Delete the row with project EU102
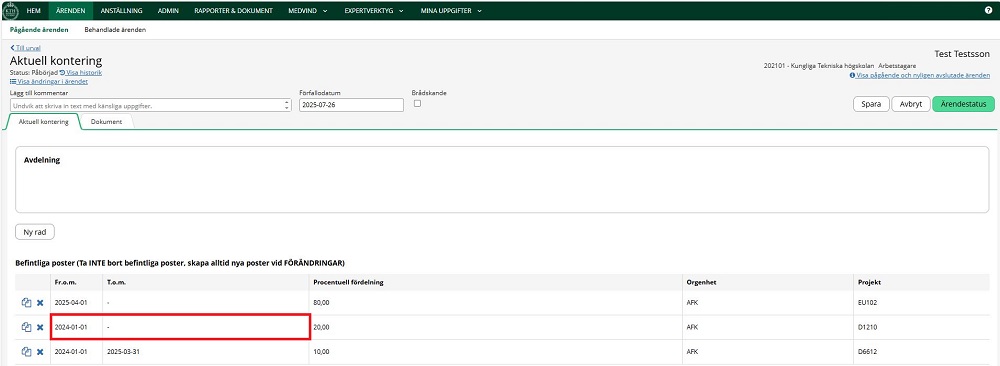Screen dimensions: 1000x366 coord(40,302)
